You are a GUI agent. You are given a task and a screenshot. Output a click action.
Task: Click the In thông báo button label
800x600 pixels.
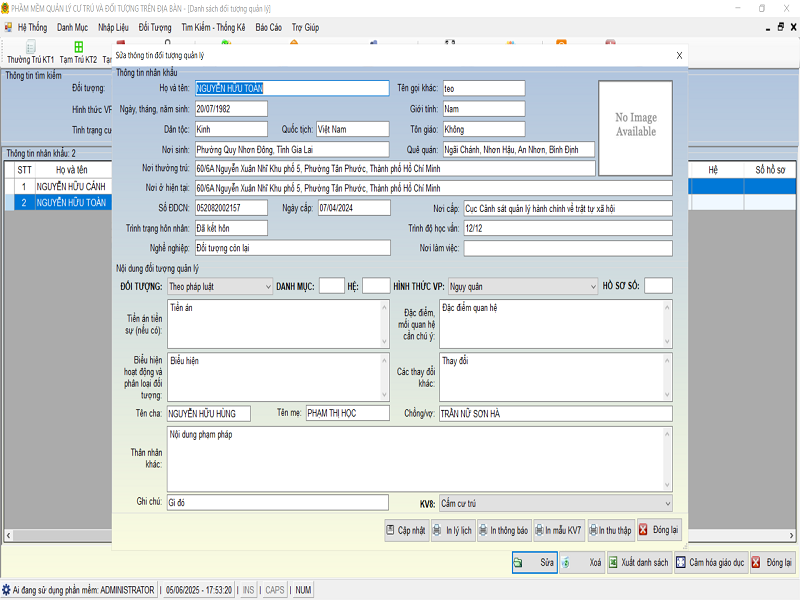tap(509, 530)
